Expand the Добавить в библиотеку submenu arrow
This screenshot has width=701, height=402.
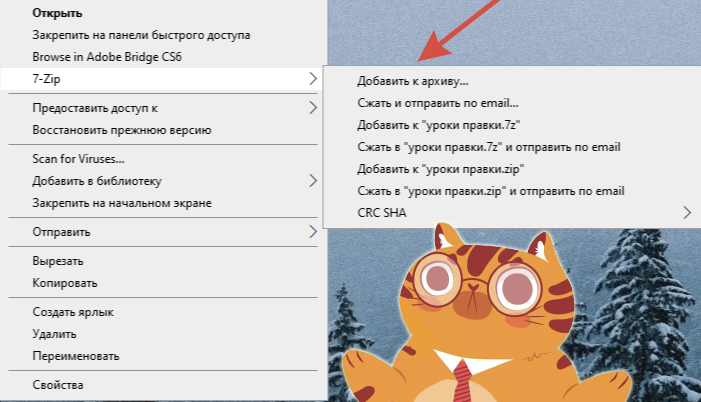click(312, 181)
